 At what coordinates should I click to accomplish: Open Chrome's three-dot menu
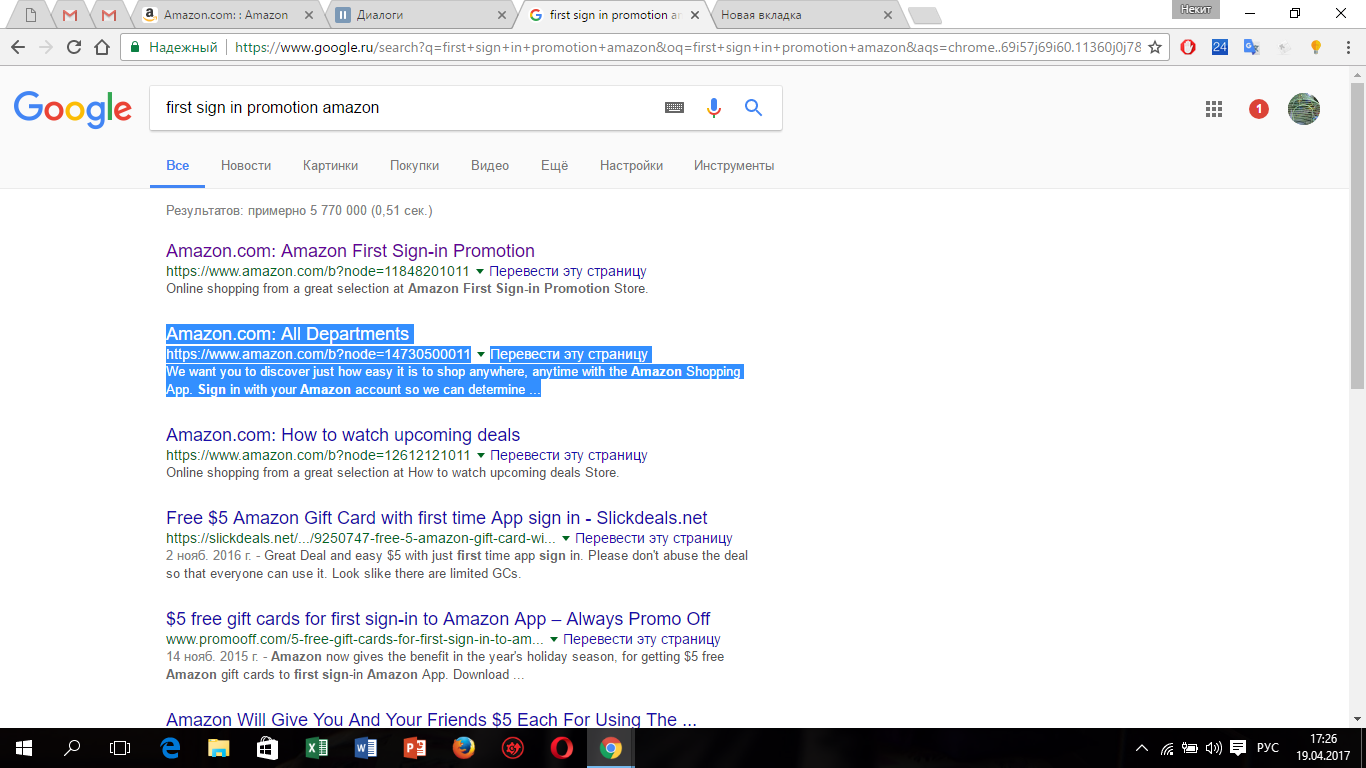tap(1347, 47)
